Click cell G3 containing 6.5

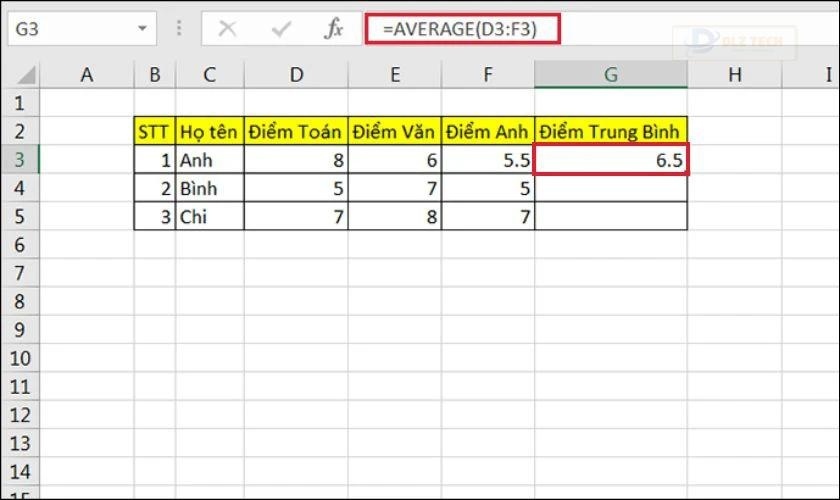tap(611, 160)
